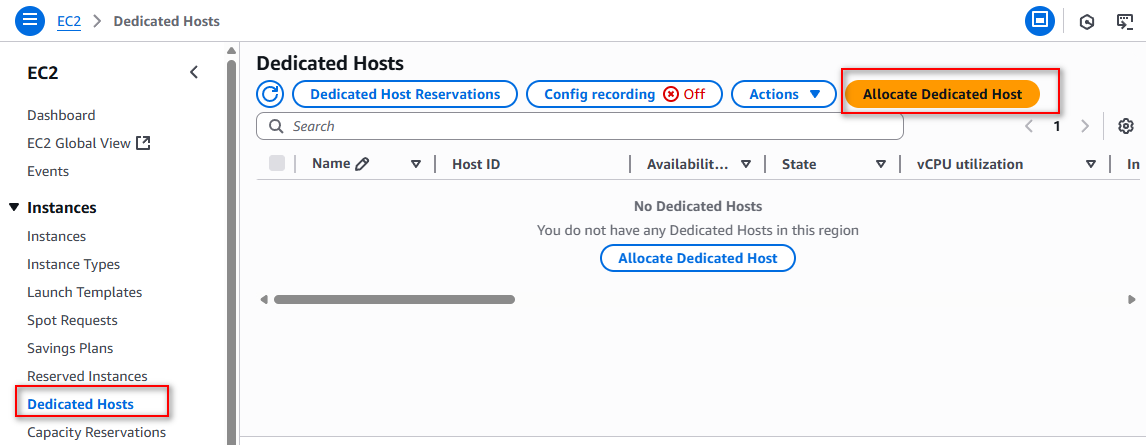Open the hamburger navigation menu
Viewport: 1146px width, 445px height.
coord(31,20)
